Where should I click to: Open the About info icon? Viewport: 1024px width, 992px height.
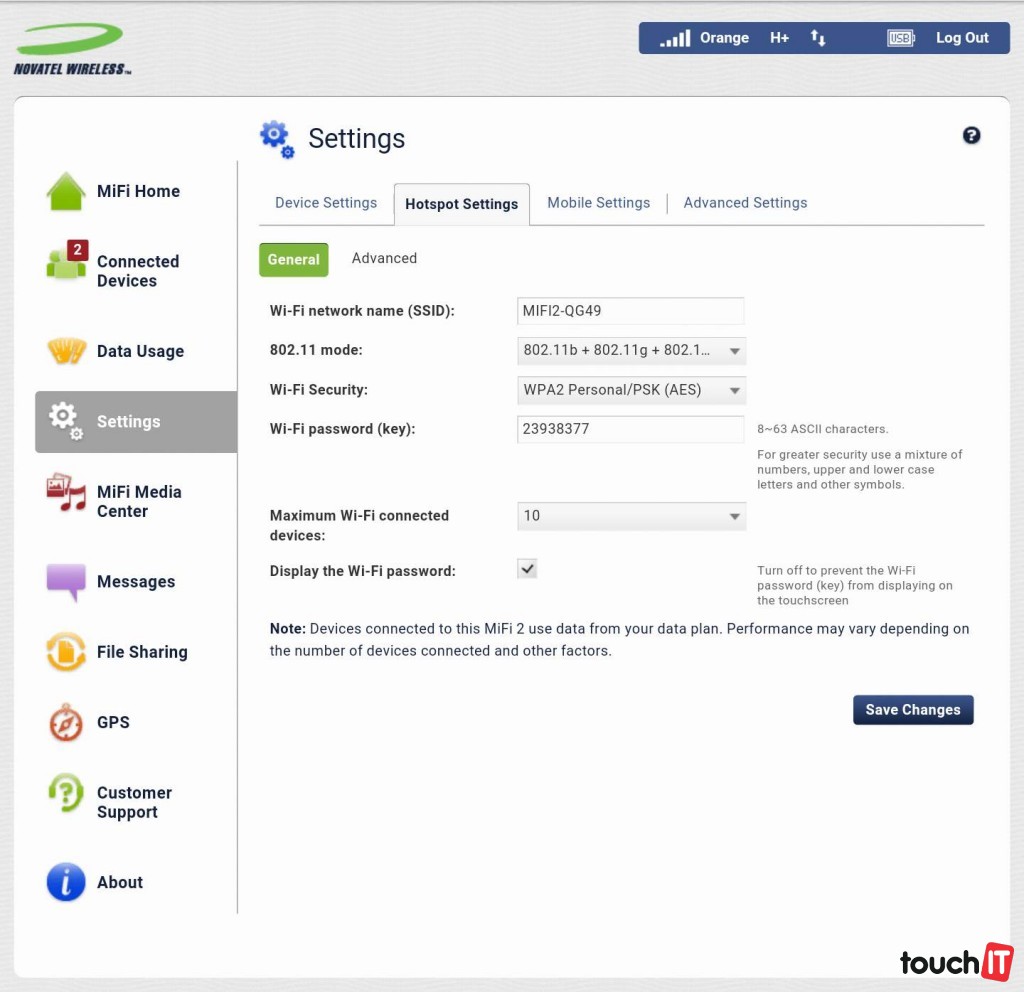[66, 882]
